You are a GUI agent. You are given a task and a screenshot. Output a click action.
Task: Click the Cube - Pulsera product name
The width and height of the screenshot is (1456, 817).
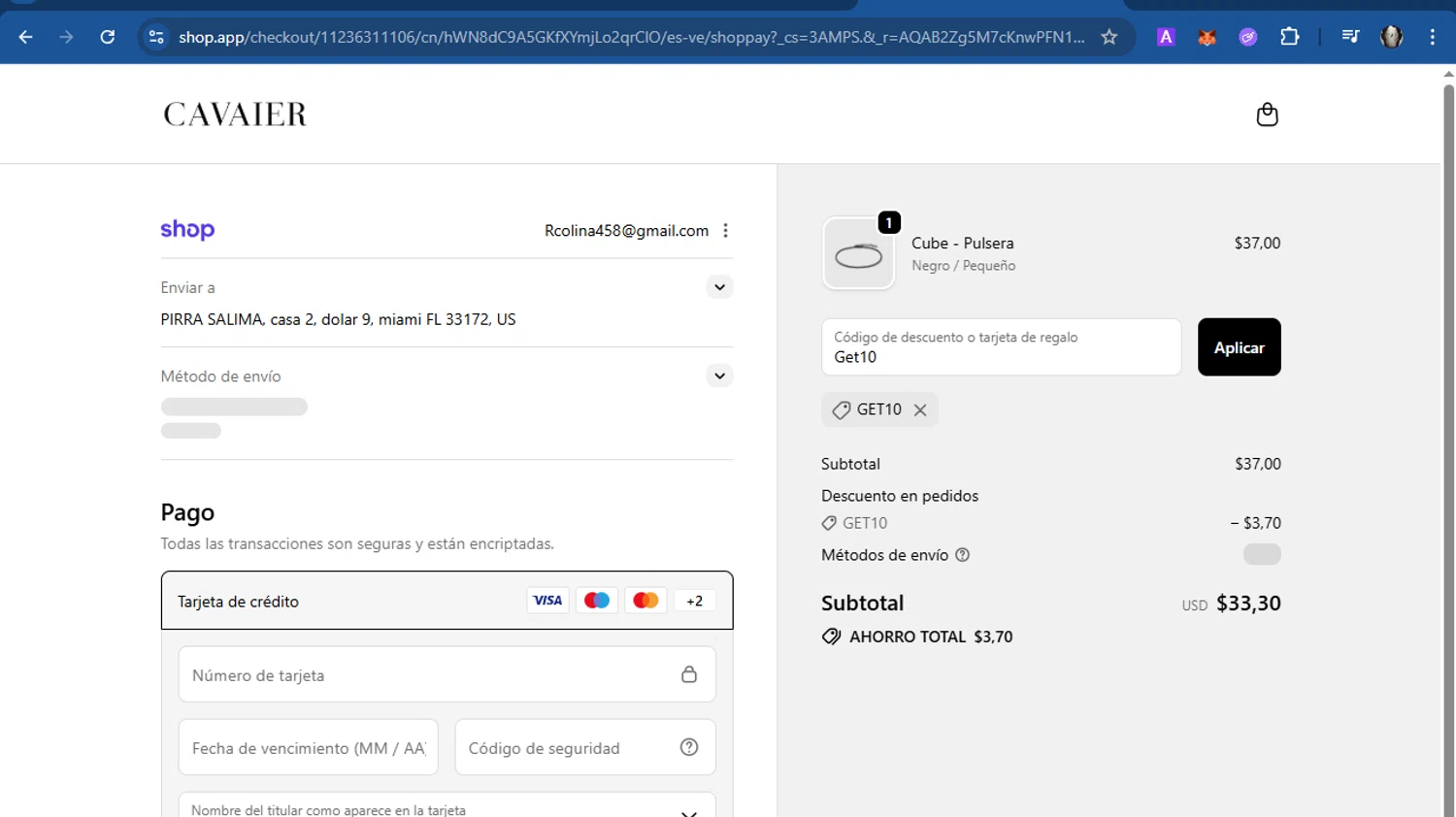[x=962, y=244]
